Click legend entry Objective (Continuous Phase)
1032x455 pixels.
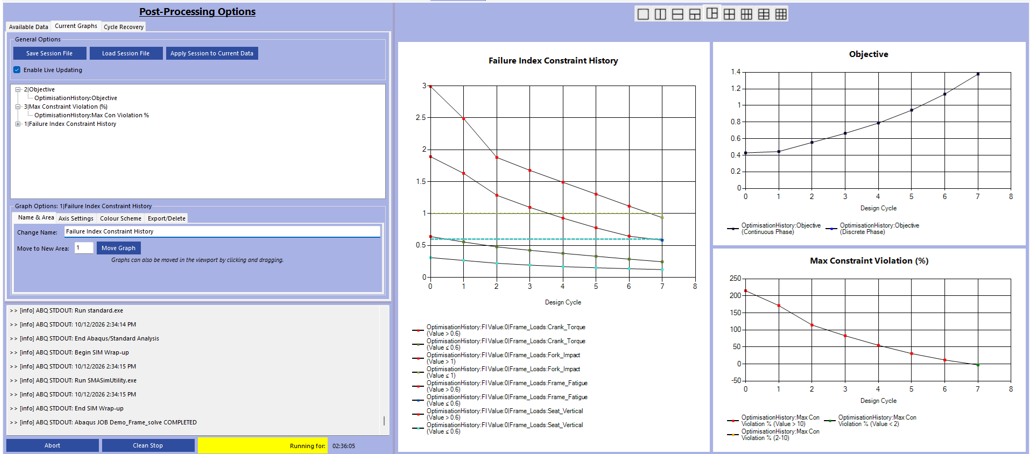pos(773,228)
